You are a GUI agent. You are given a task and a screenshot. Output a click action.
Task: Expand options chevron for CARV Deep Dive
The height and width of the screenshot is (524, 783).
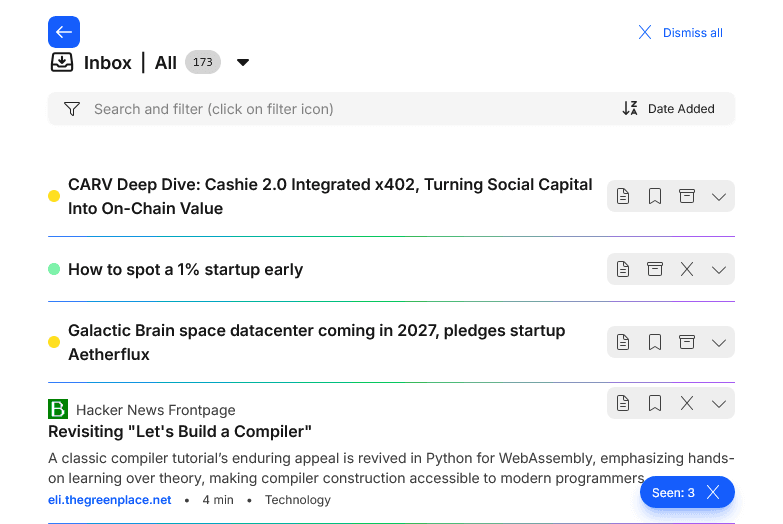point(718,197)
